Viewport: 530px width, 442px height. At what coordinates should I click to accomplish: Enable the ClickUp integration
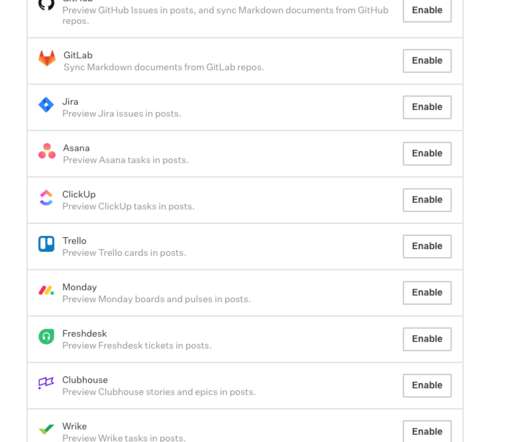427,200
